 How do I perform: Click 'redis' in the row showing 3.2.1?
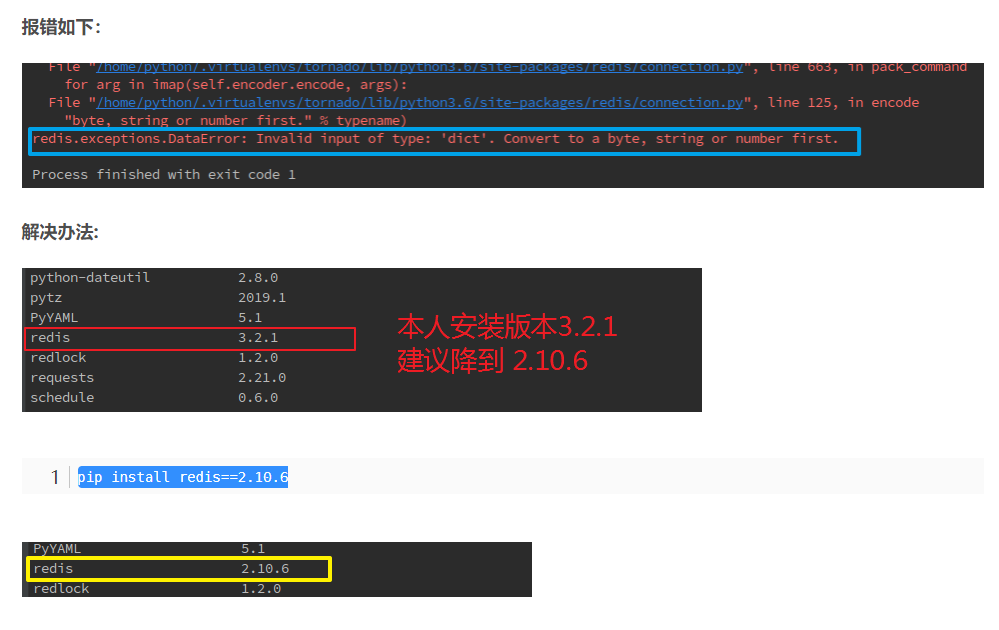[50, 338]
